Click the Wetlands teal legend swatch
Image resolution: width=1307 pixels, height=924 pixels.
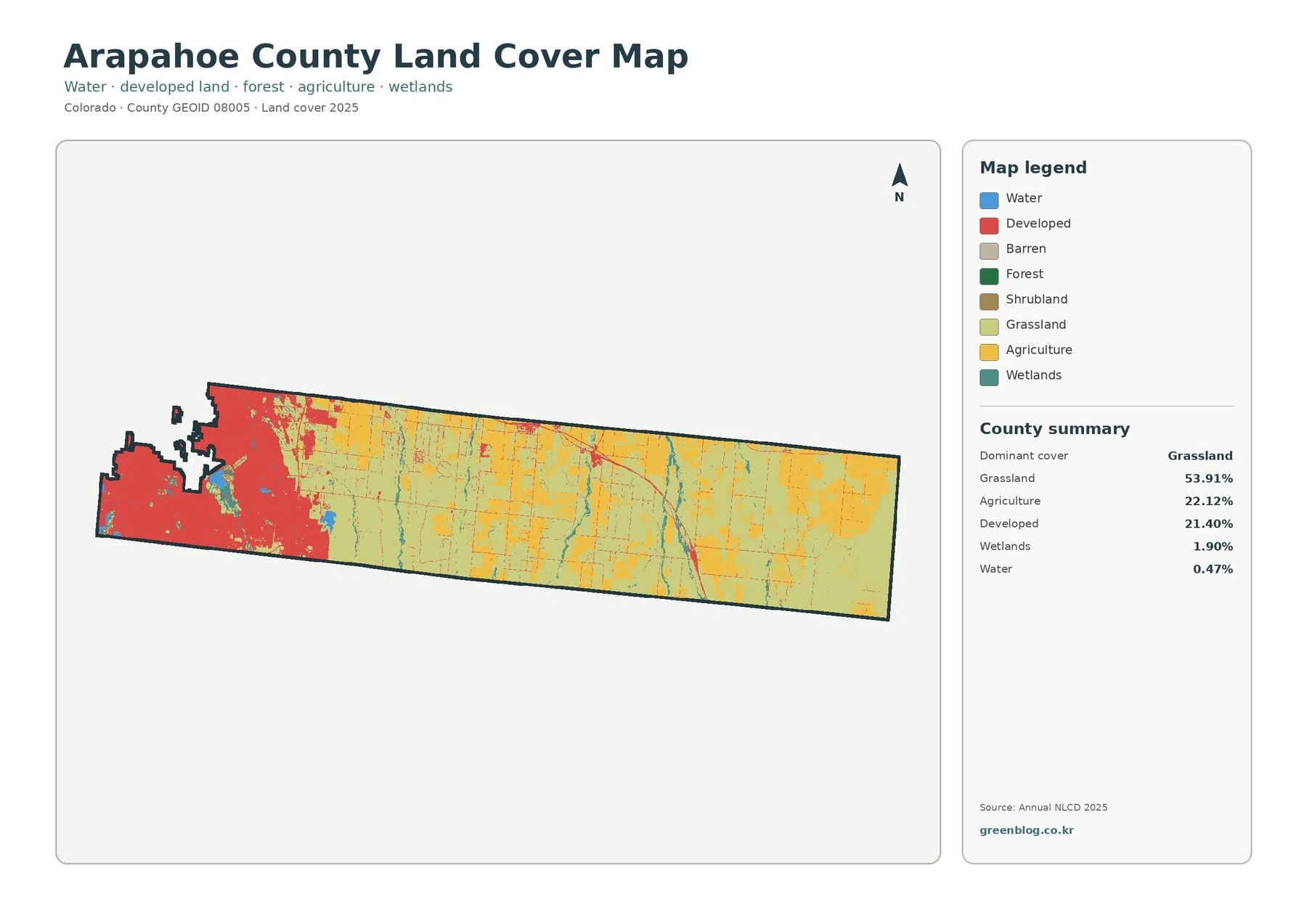(x=989, y=377)
